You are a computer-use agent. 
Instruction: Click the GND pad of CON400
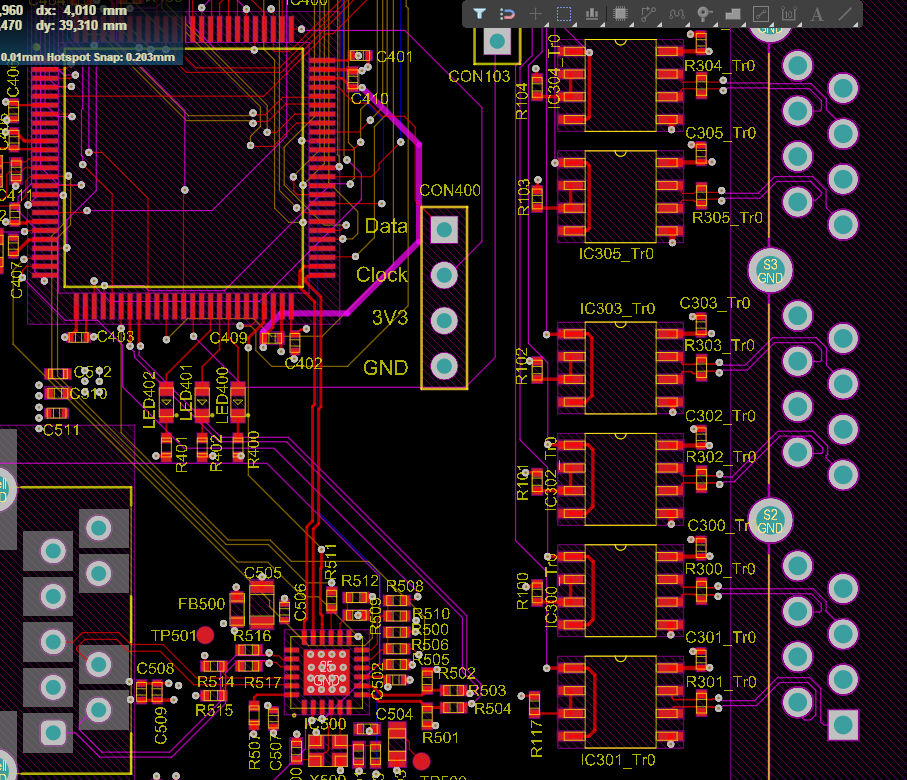(x=444, y=366)
